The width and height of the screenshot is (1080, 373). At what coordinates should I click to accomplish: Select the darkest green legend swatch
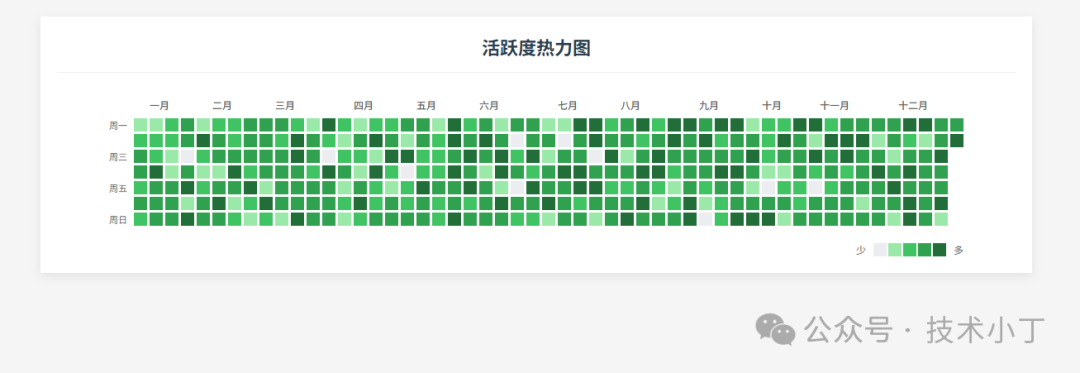(939, 250)
